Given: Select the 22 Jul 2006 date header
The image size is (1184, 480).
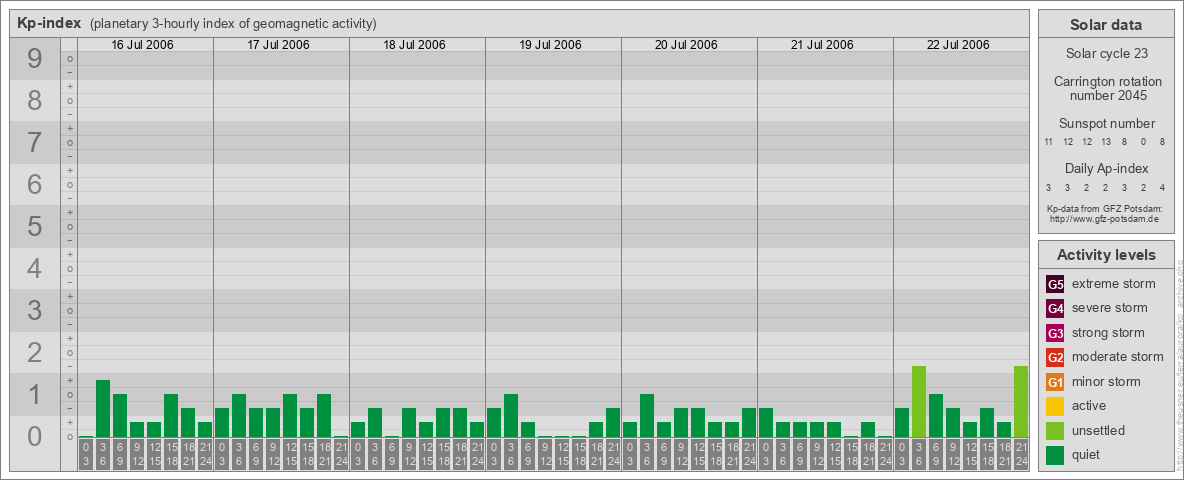Looking at the screenshot, I should (x=958, y=45).
